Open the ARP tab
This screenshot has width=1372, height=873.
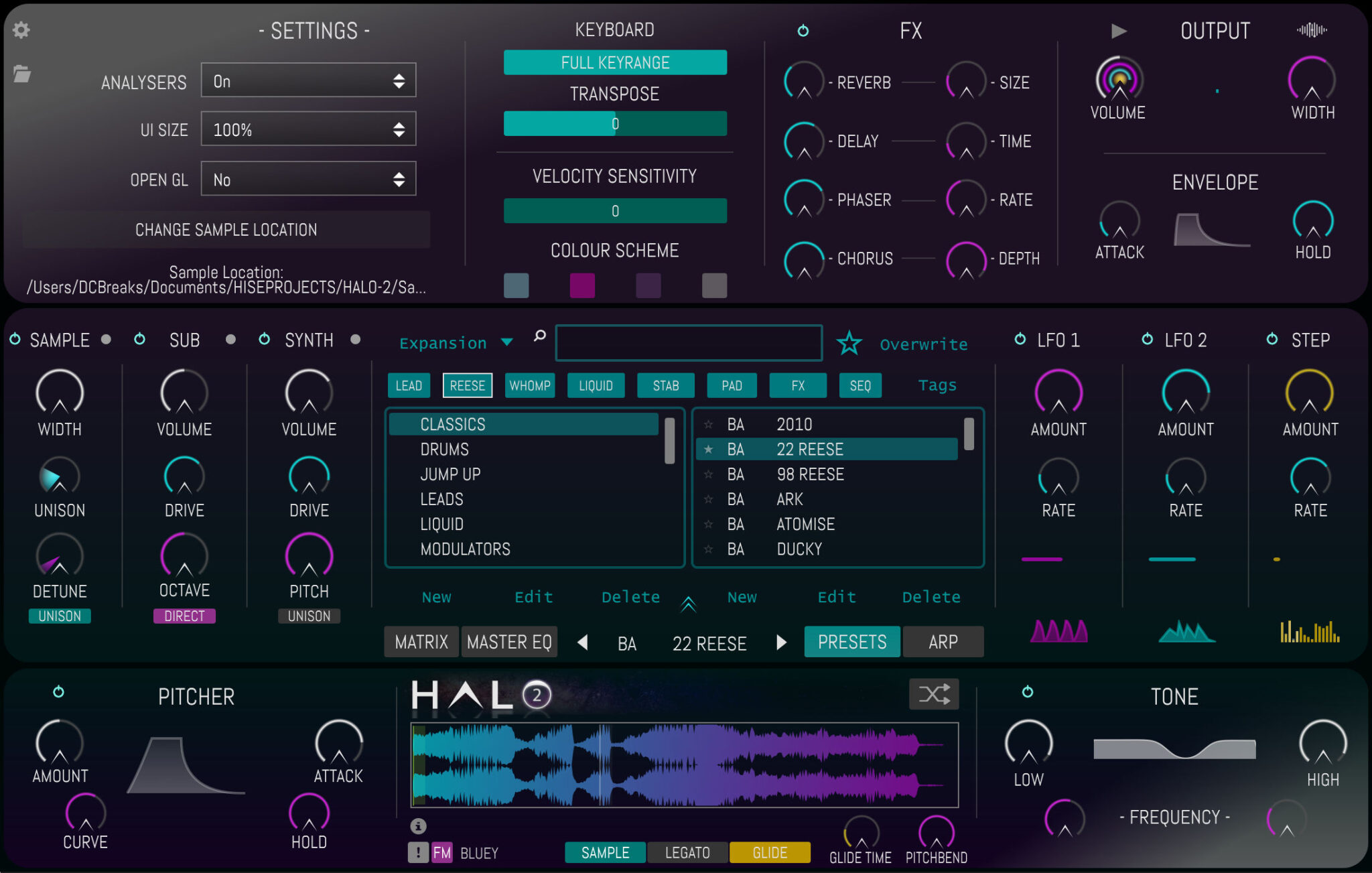[943, 641]
